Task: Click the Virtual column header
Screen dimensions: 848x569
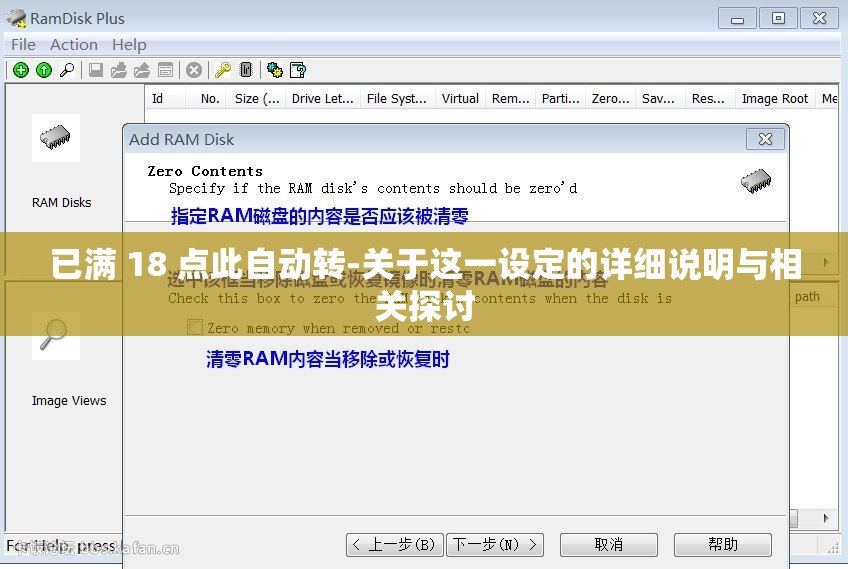Action: [460, 98]
